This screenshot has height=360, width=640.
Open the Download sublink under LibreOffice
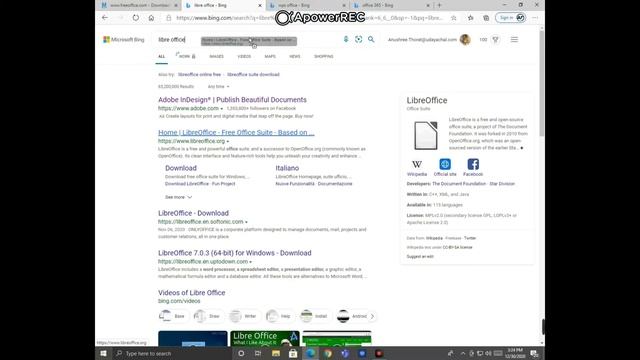[181, 168]
